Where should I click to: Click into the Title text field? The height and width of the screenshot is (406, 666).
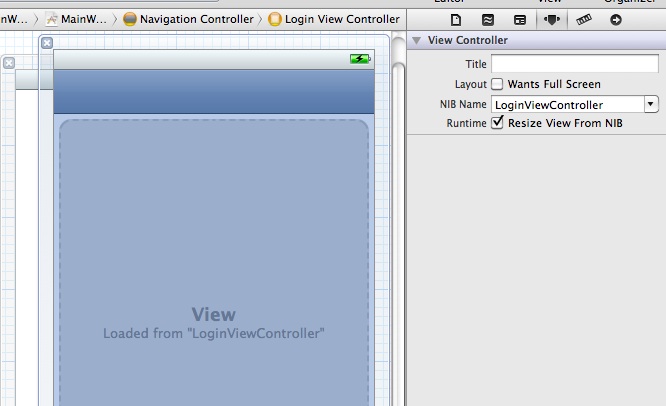pos(573,65)
